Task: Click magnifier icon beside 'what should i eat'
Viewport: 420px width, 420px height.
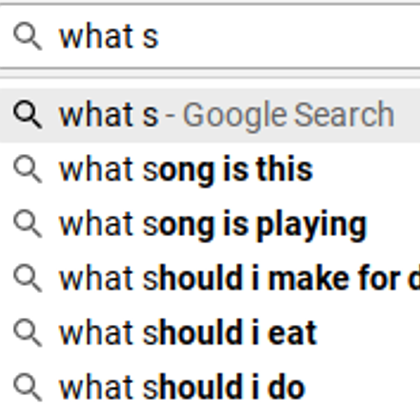Action: [28, 333]
